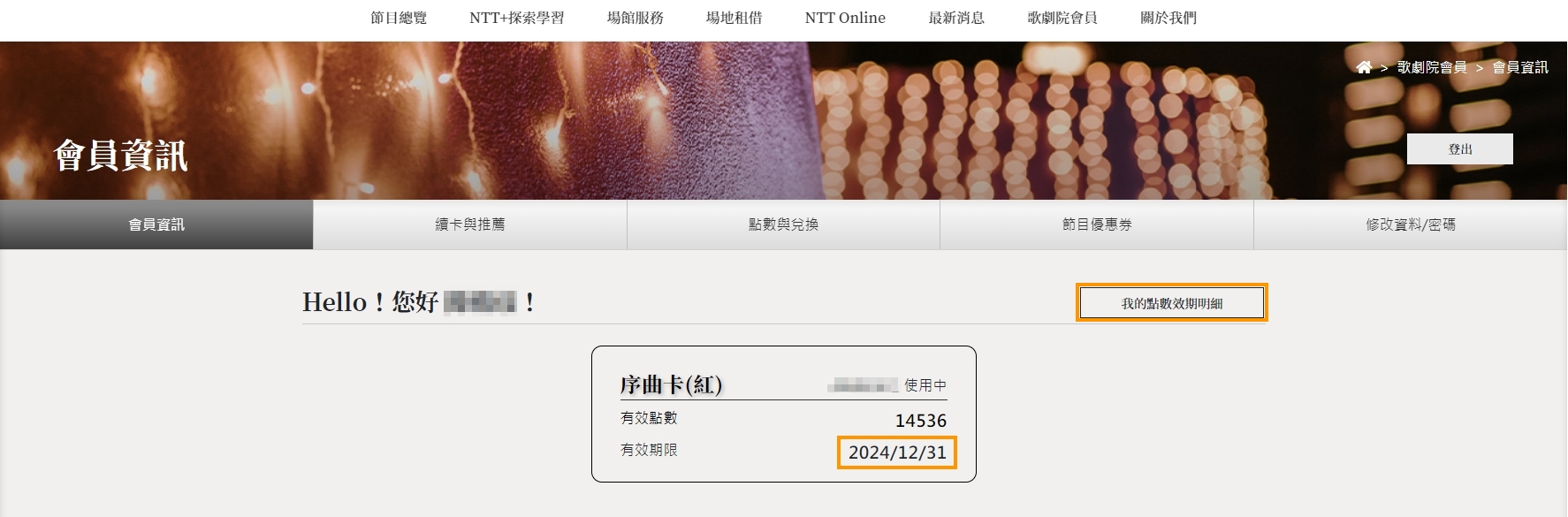Screen dimensions: 1568x517
Task: Open 節目總覽 in the top navigation
Action: point(399,18)
